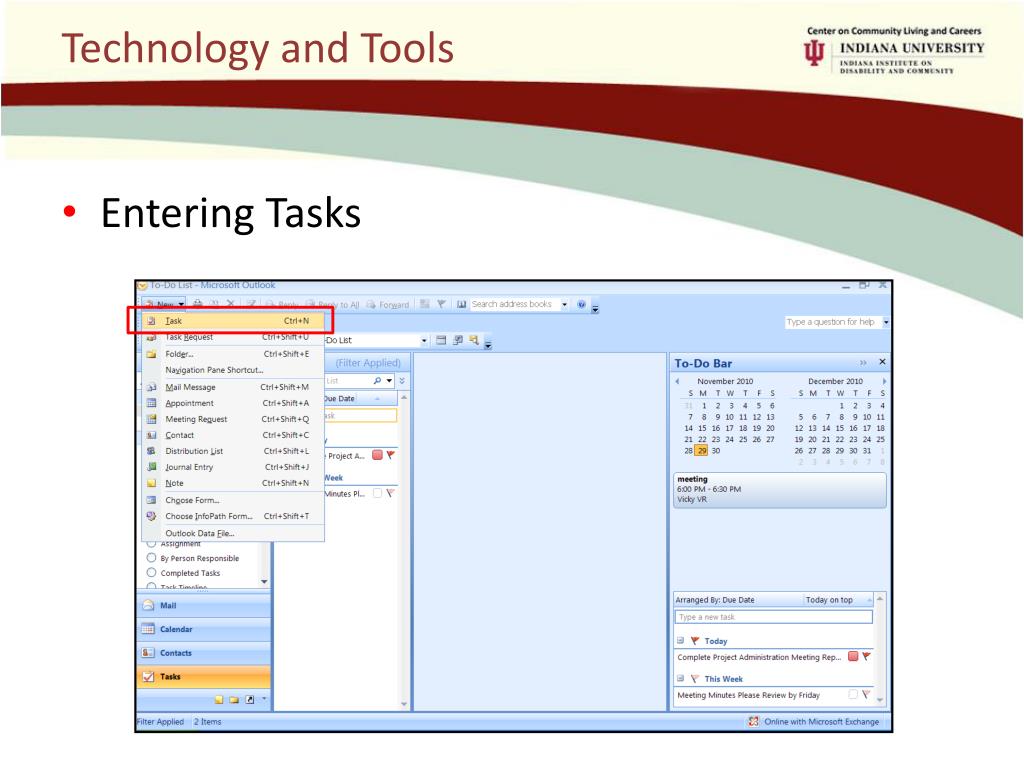The image size is (1024, 768).
Task: Click the search magnifier icon in task list
Action: pyautogui.click(x=377, y=381)
